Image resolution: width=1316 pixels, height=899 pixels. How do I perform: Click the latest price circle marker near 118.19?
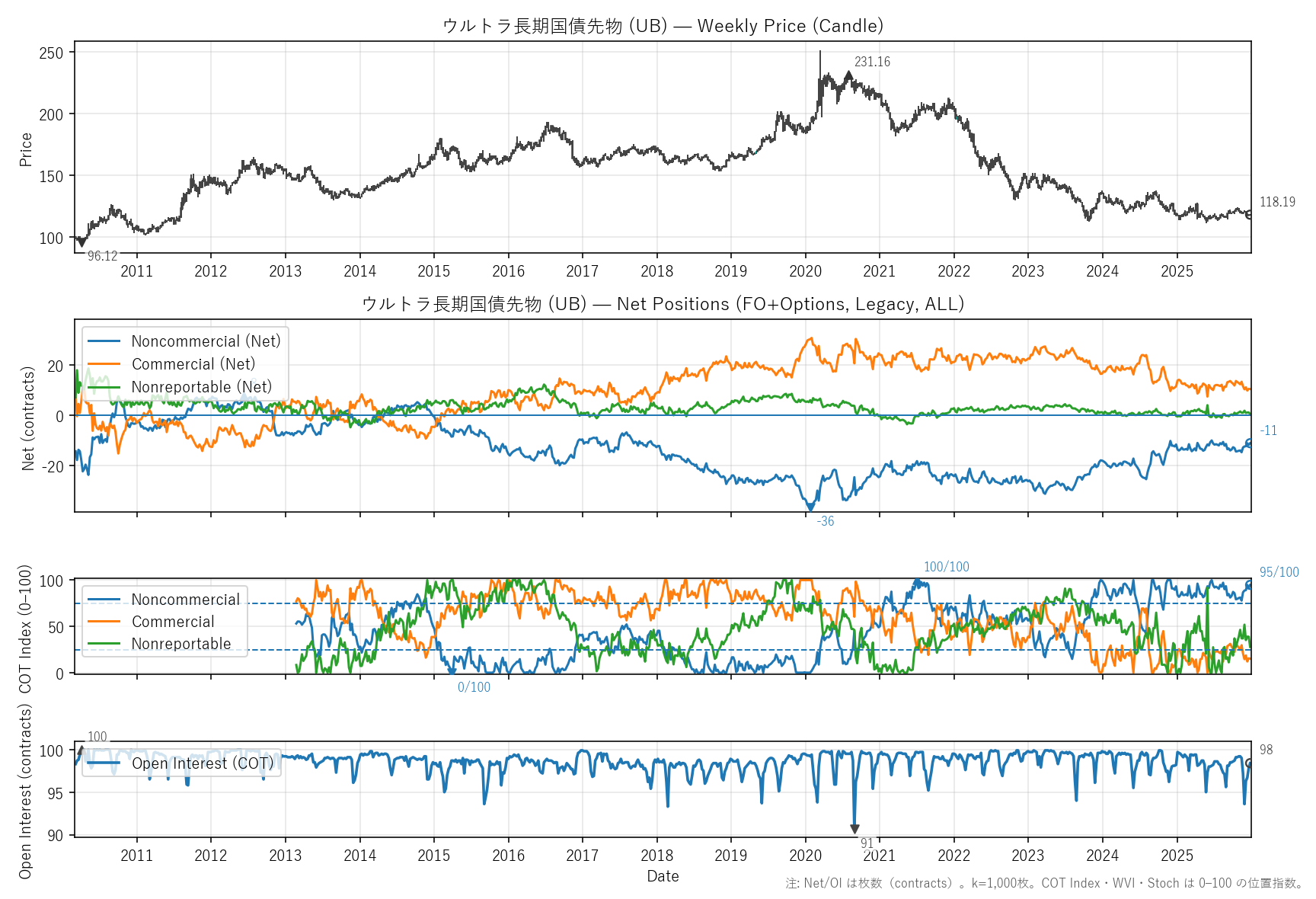[1249, 215]
